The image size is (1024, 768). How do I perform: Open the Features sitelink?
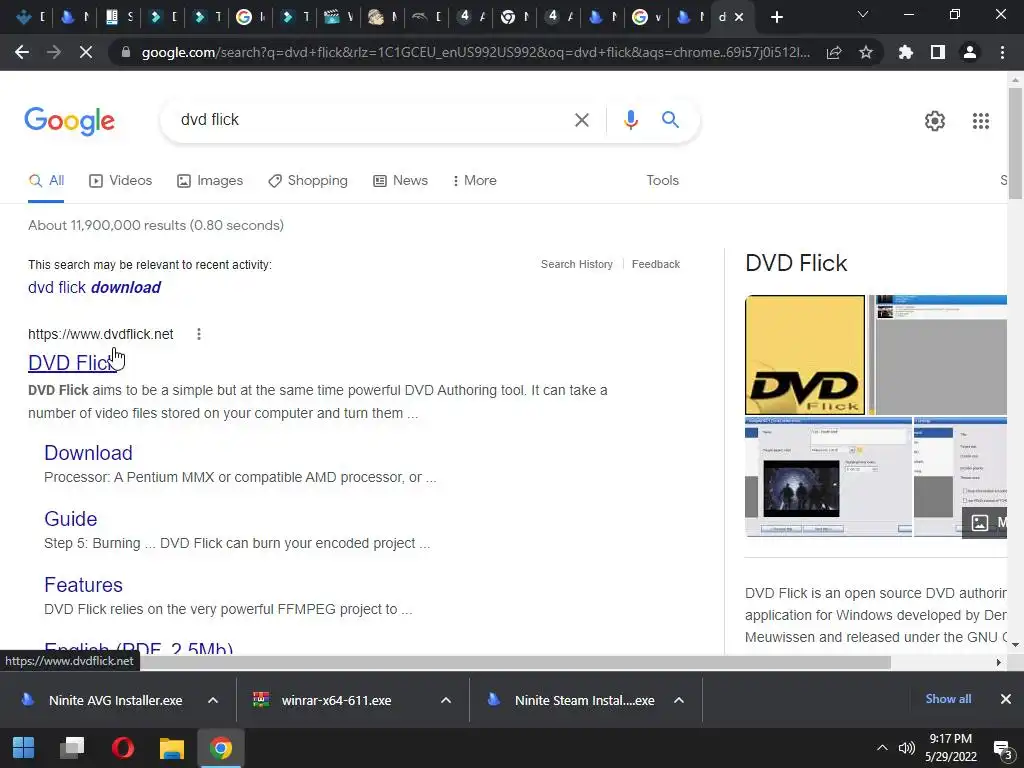coord(83,584)
